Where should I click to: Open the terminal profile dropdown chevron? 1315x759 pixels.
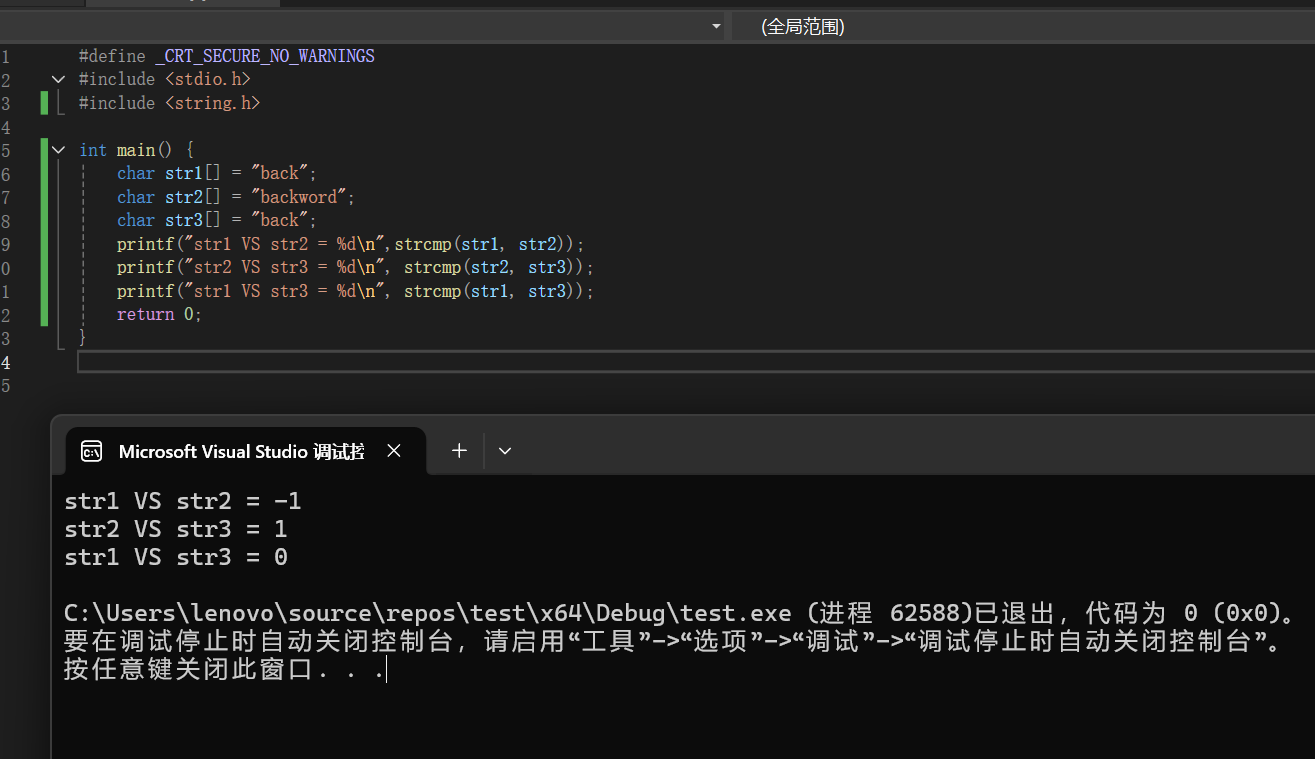pos(505,451)
